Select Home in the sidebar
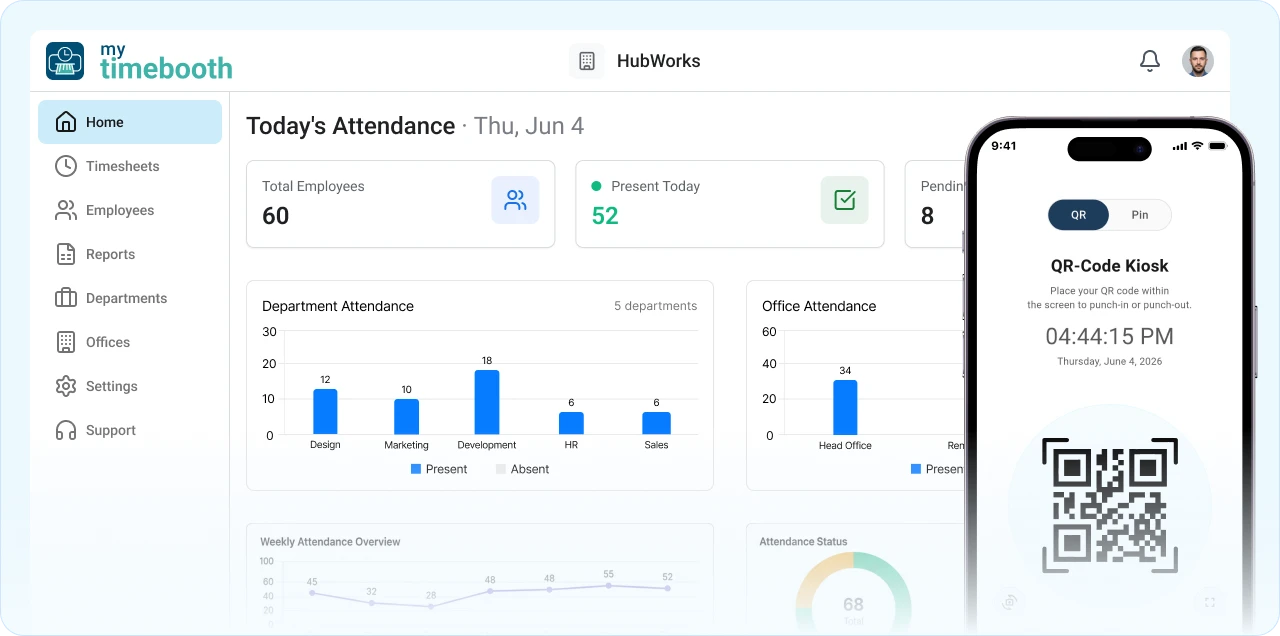 130,122
